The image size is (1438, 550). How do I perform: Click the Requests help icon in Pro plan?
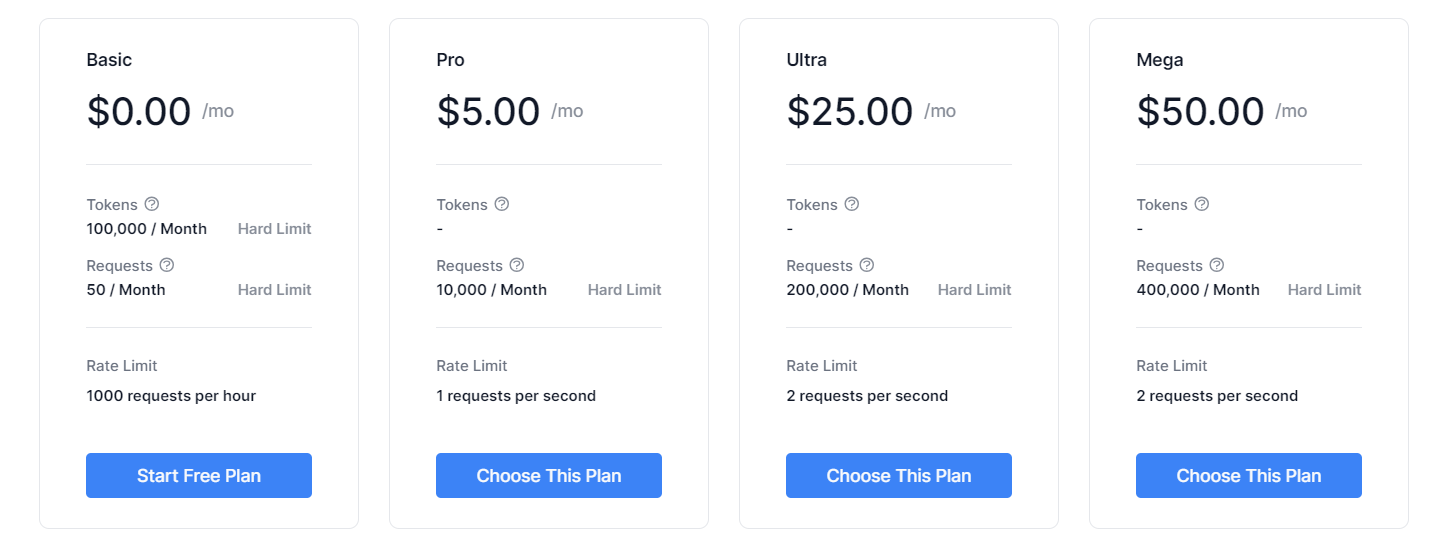click(x=517, y=265)
